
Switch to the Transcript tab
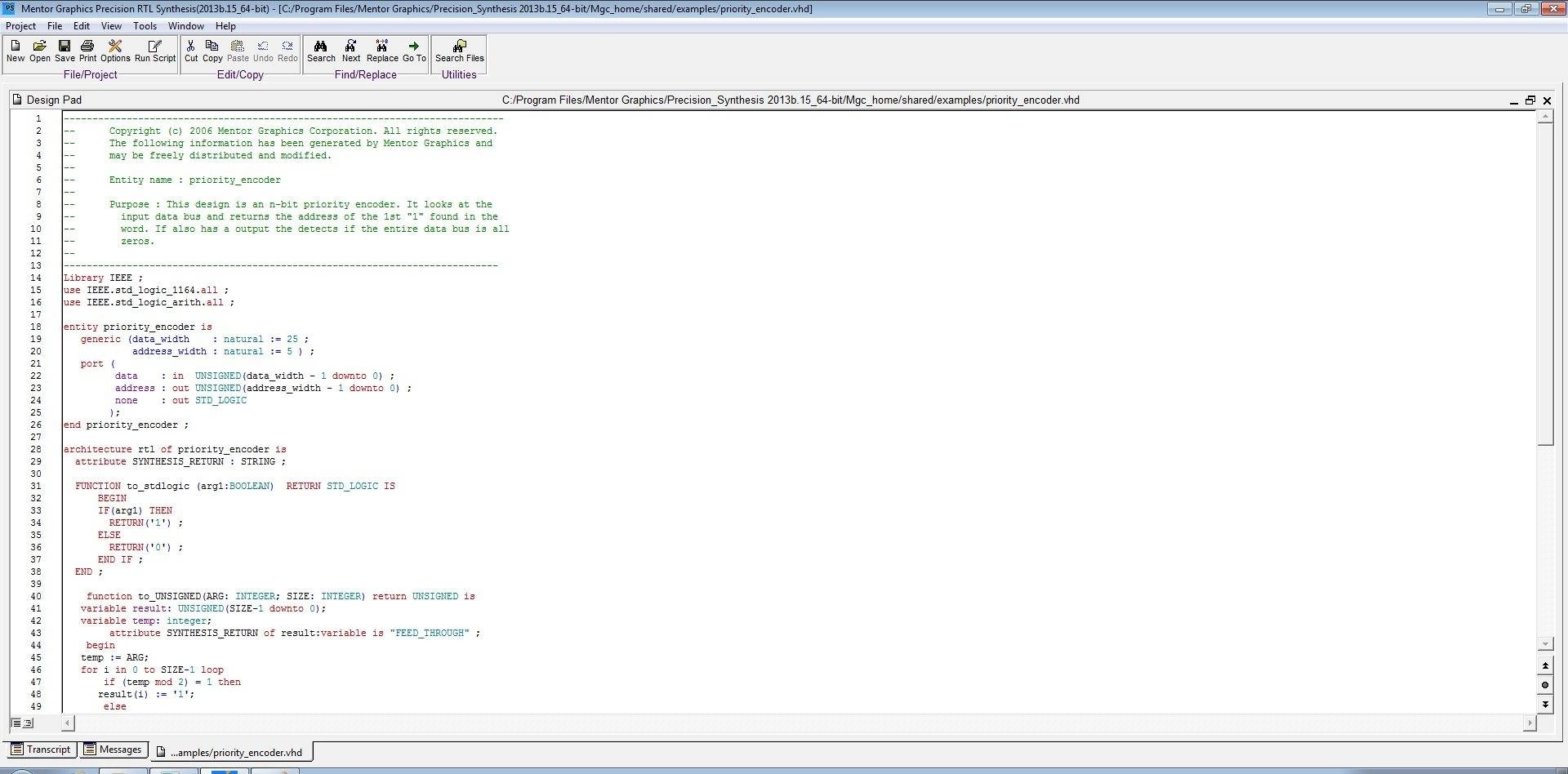point(41,750)
